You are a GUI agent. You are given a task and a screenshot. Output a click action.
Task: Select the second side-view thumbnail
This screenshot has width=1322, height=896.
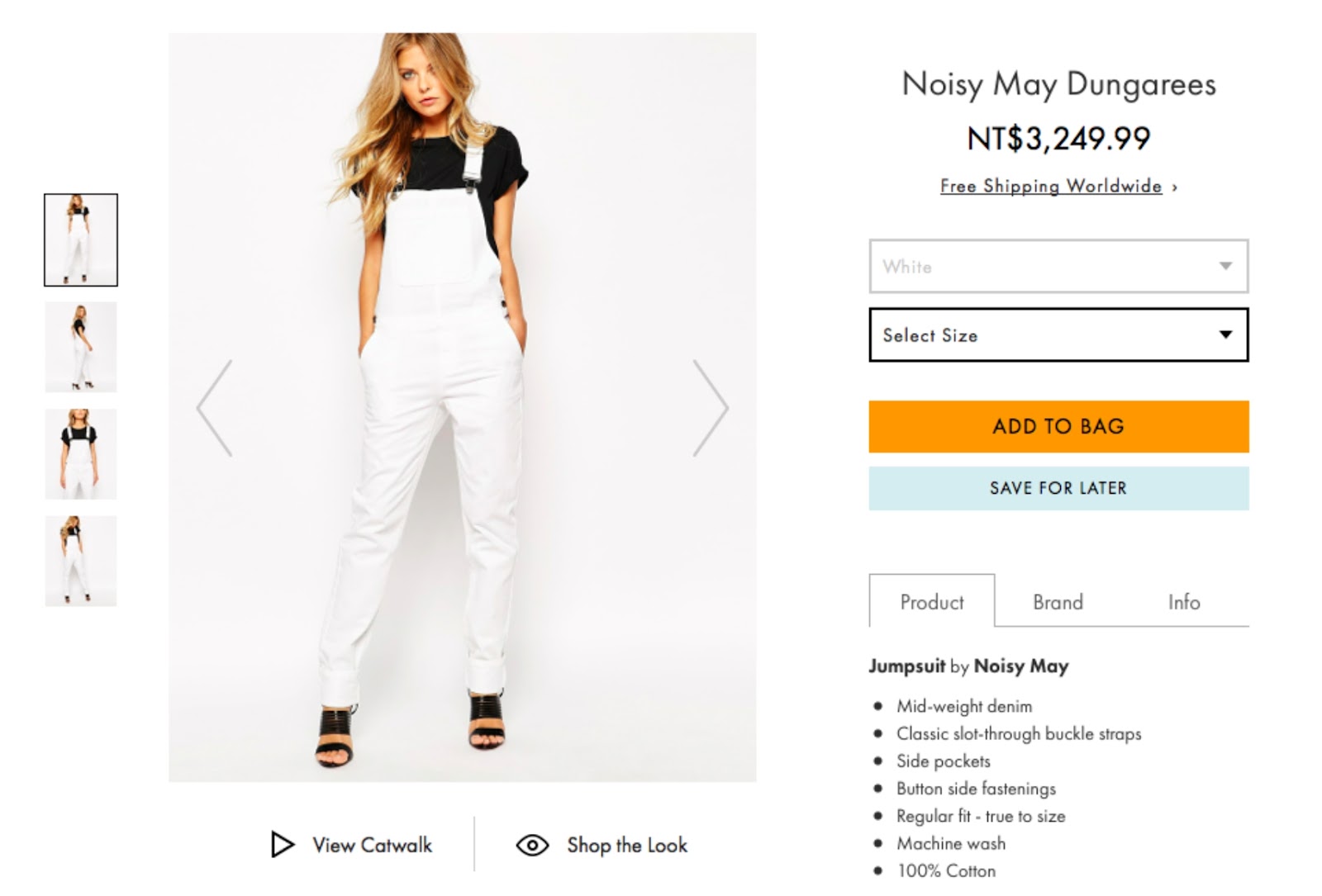point(81,347)
